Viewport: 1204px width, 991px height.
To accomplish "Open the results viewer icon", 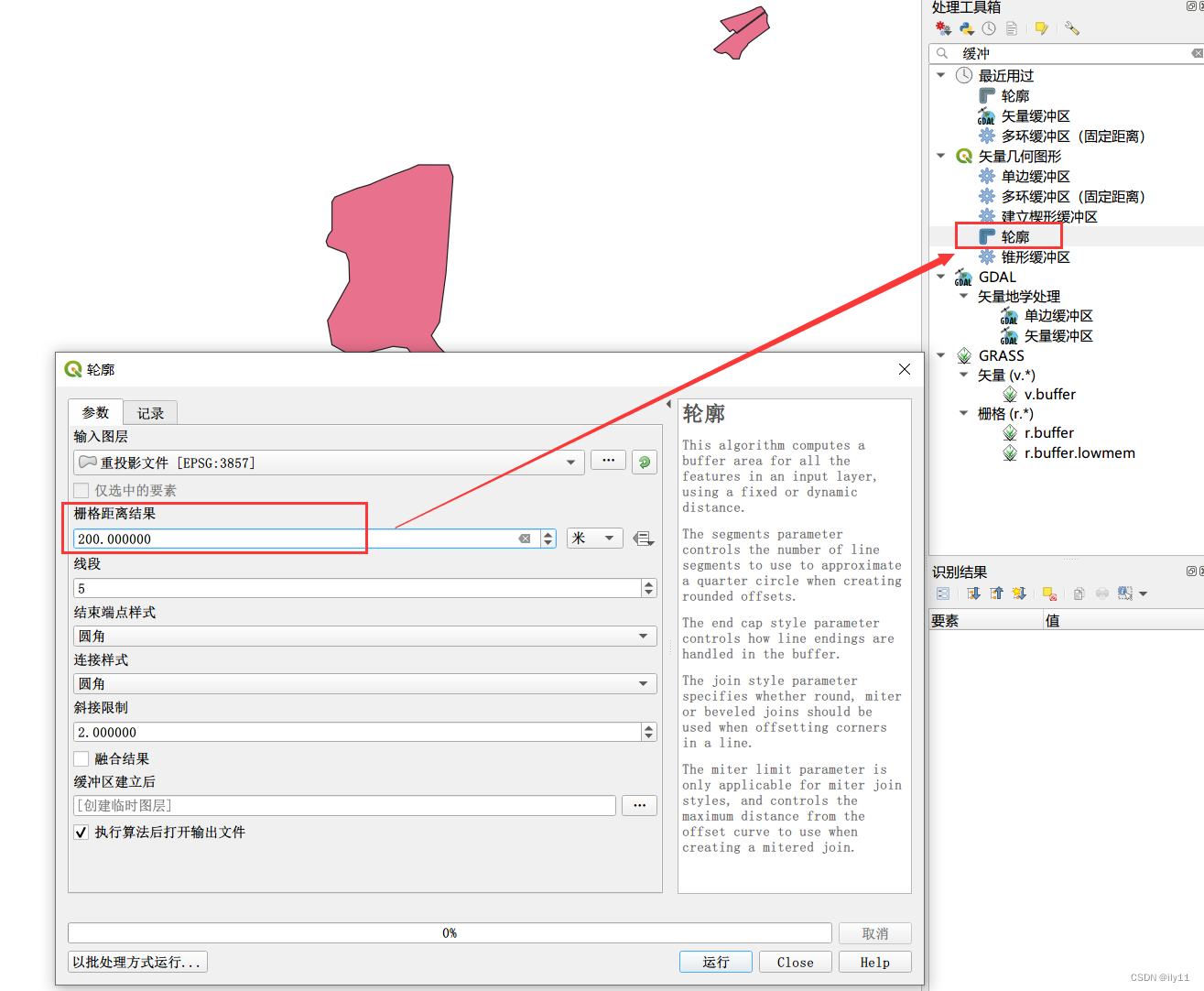I will tap(1012, 28).
